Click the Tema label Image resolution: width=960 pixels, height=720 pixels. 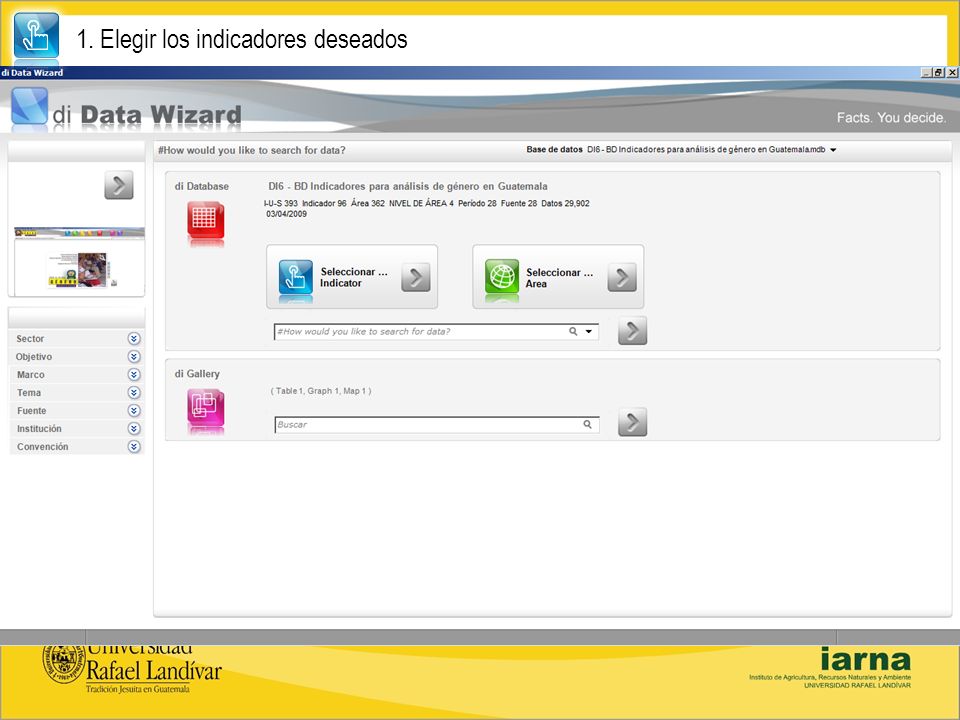point(29,392)
